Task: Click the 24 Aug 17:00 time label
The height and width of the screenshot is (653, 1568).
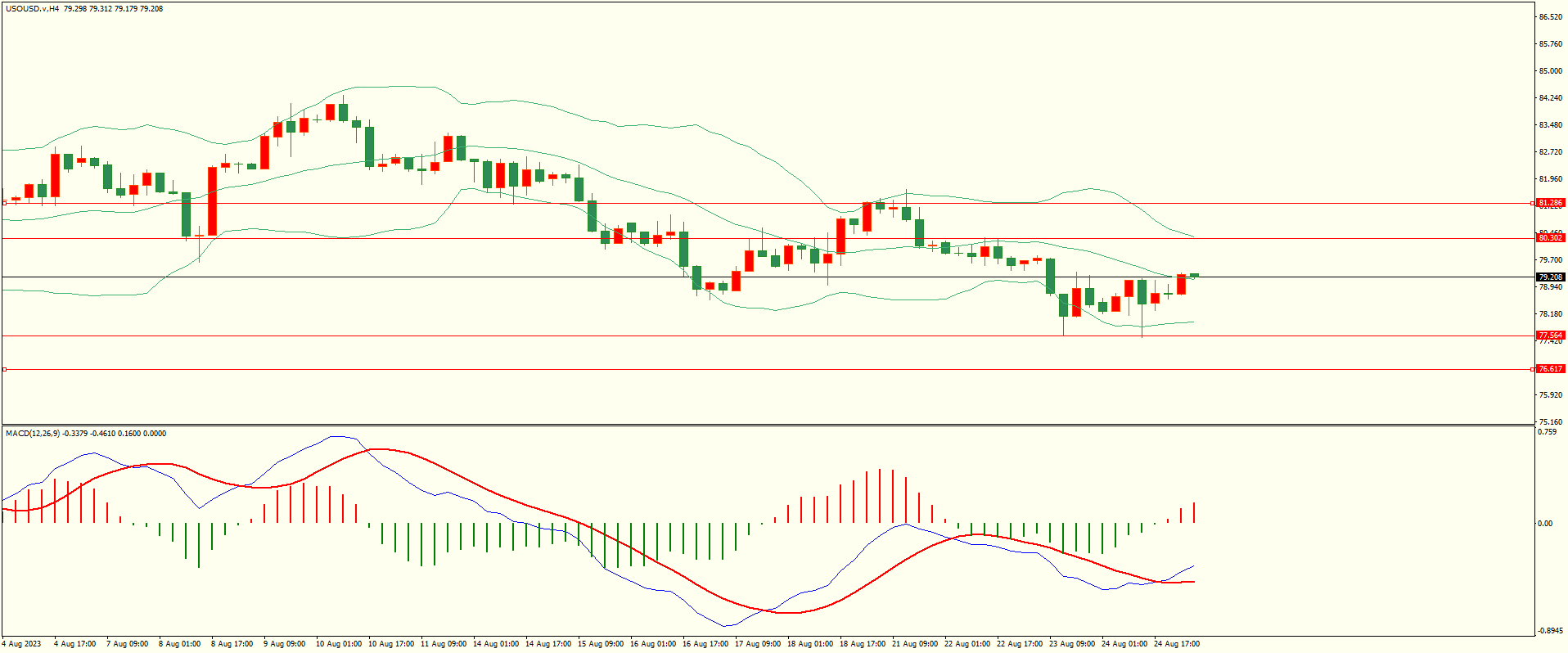Action: coord(1177,644)
